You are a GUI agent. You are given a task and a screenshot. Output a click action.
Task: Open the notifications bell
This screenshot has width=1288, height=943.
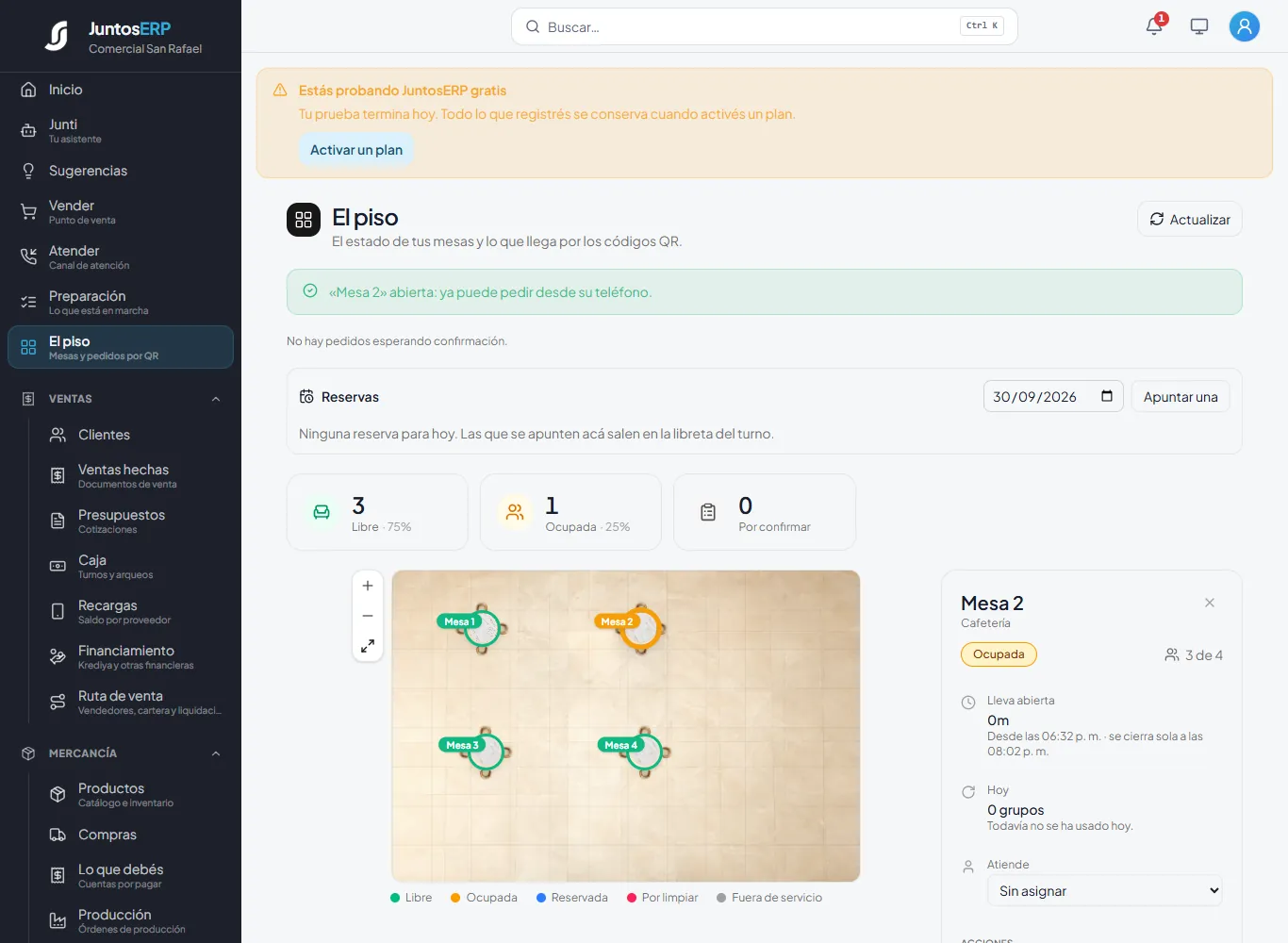click(x=1154, y=26)
